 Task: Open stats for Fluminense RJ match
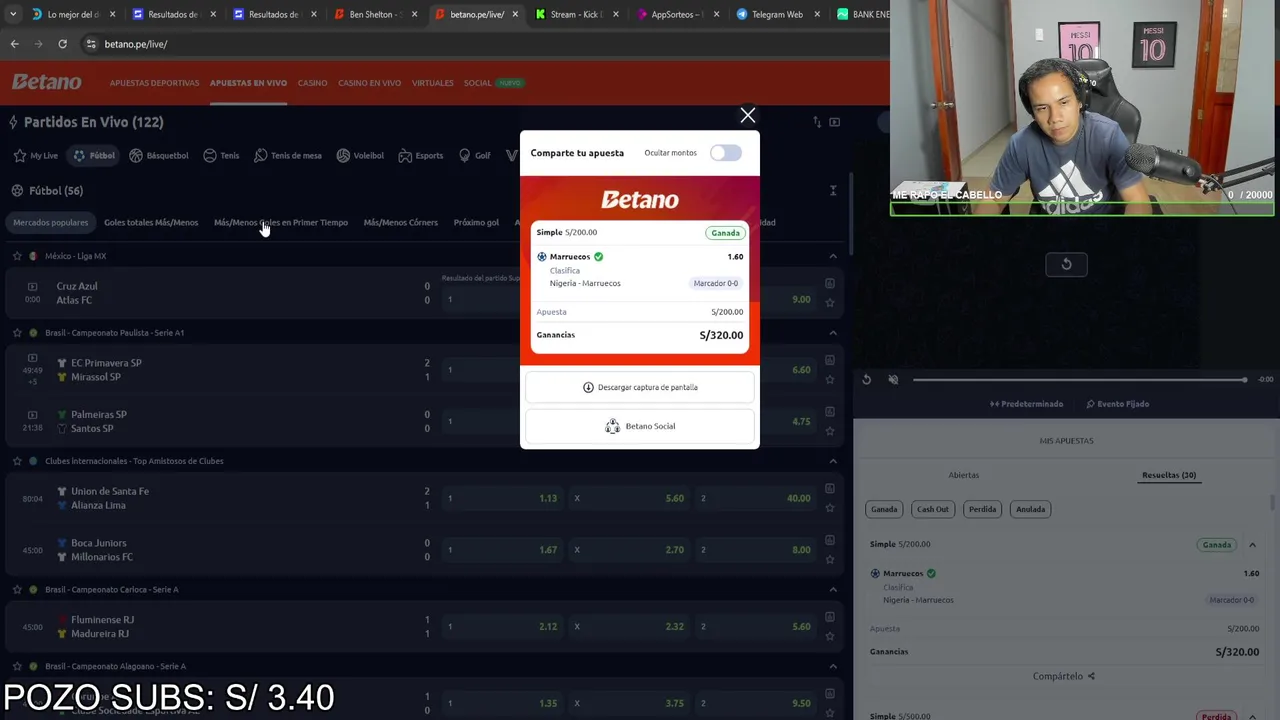[830, 618]
